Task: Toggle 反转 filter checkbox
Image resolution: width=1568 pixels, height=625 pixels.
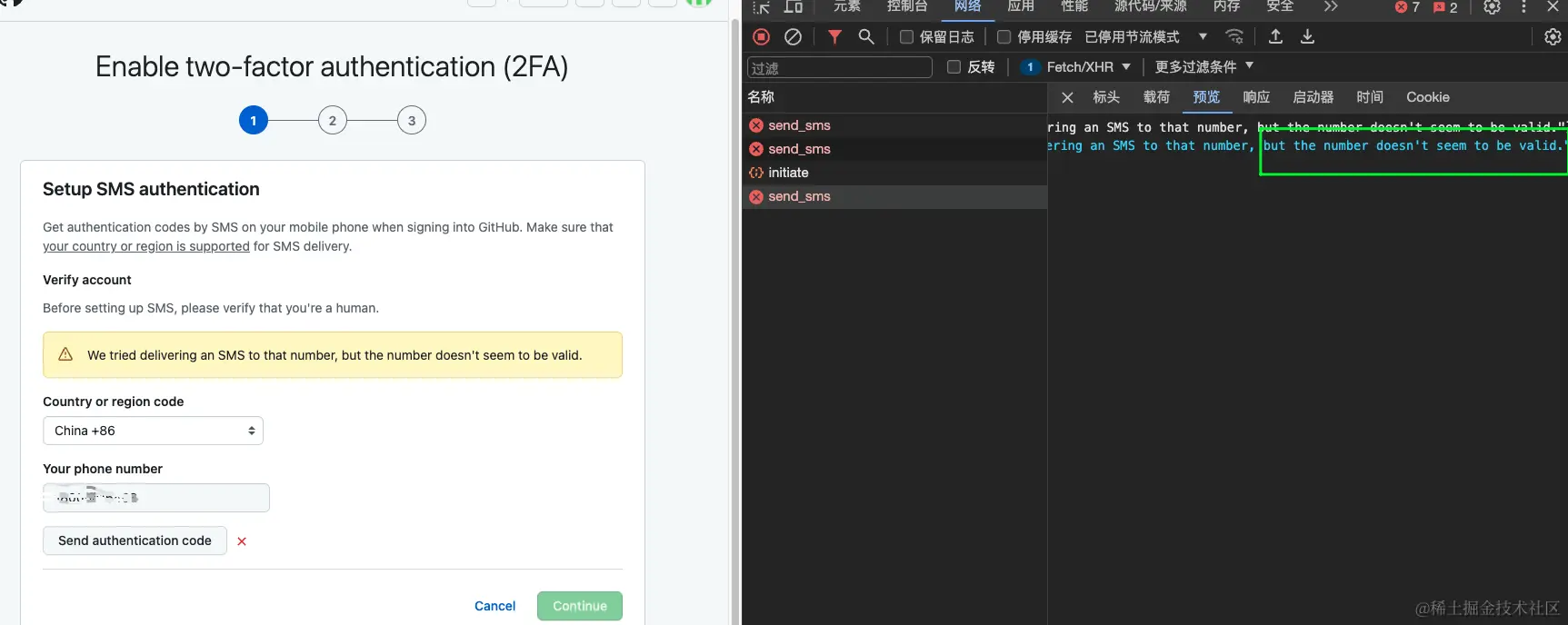Action: click(x=954, y=66)
